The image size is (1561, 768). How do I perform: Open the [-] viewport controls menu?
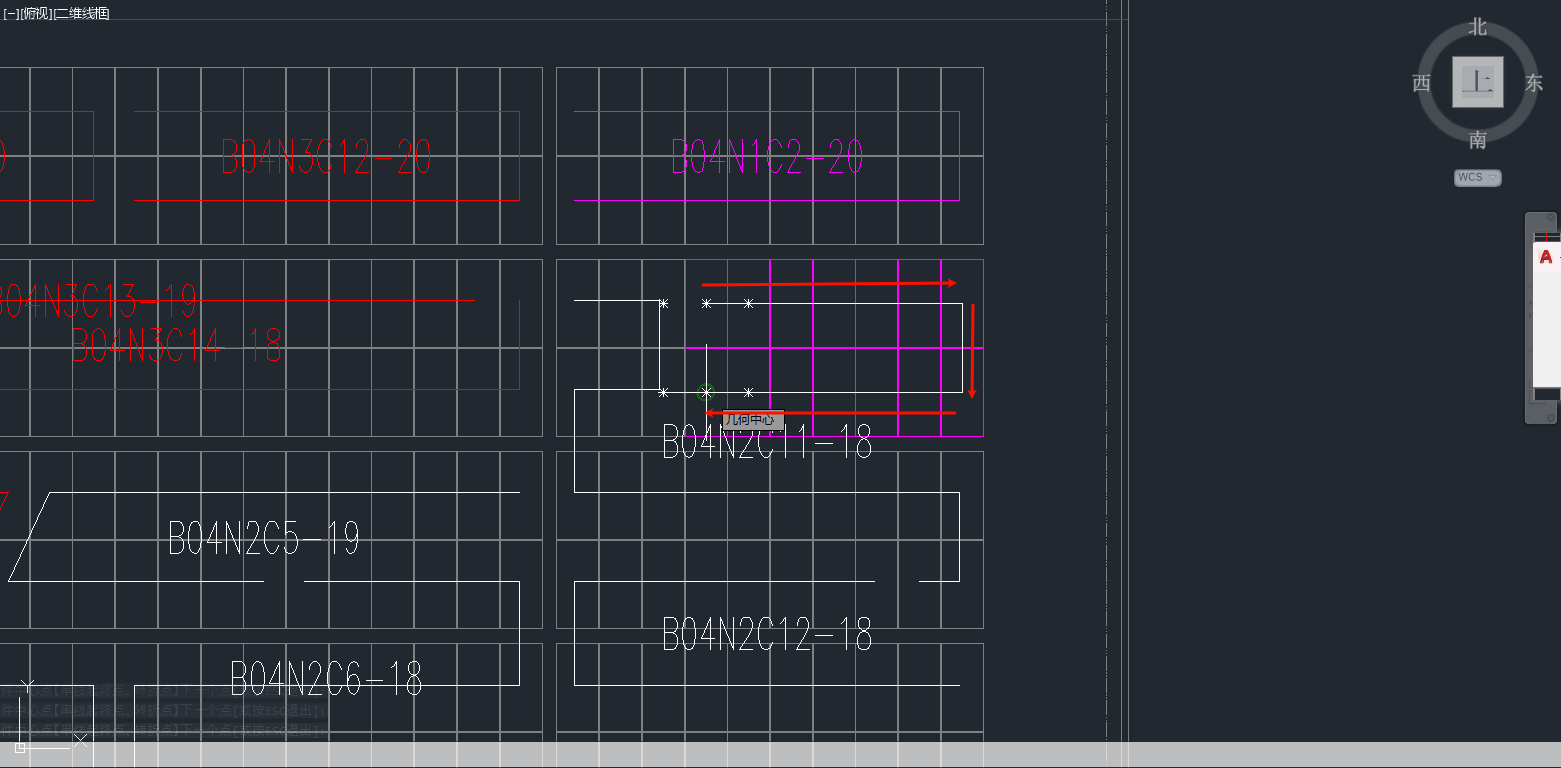10,13
